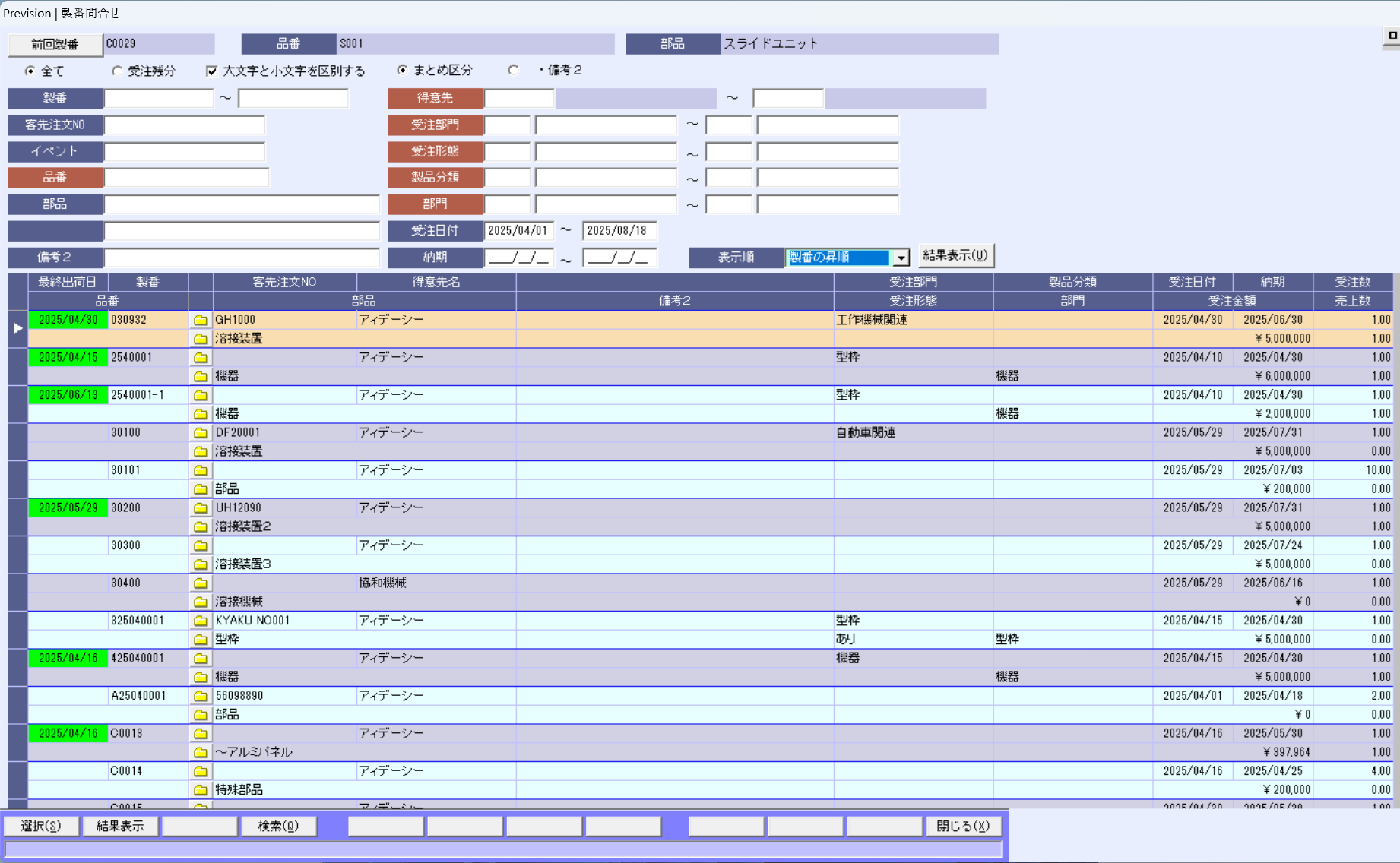1400x863 pixels.
Task: Open the folder icon next to DF20001
Action: point(201,433)
